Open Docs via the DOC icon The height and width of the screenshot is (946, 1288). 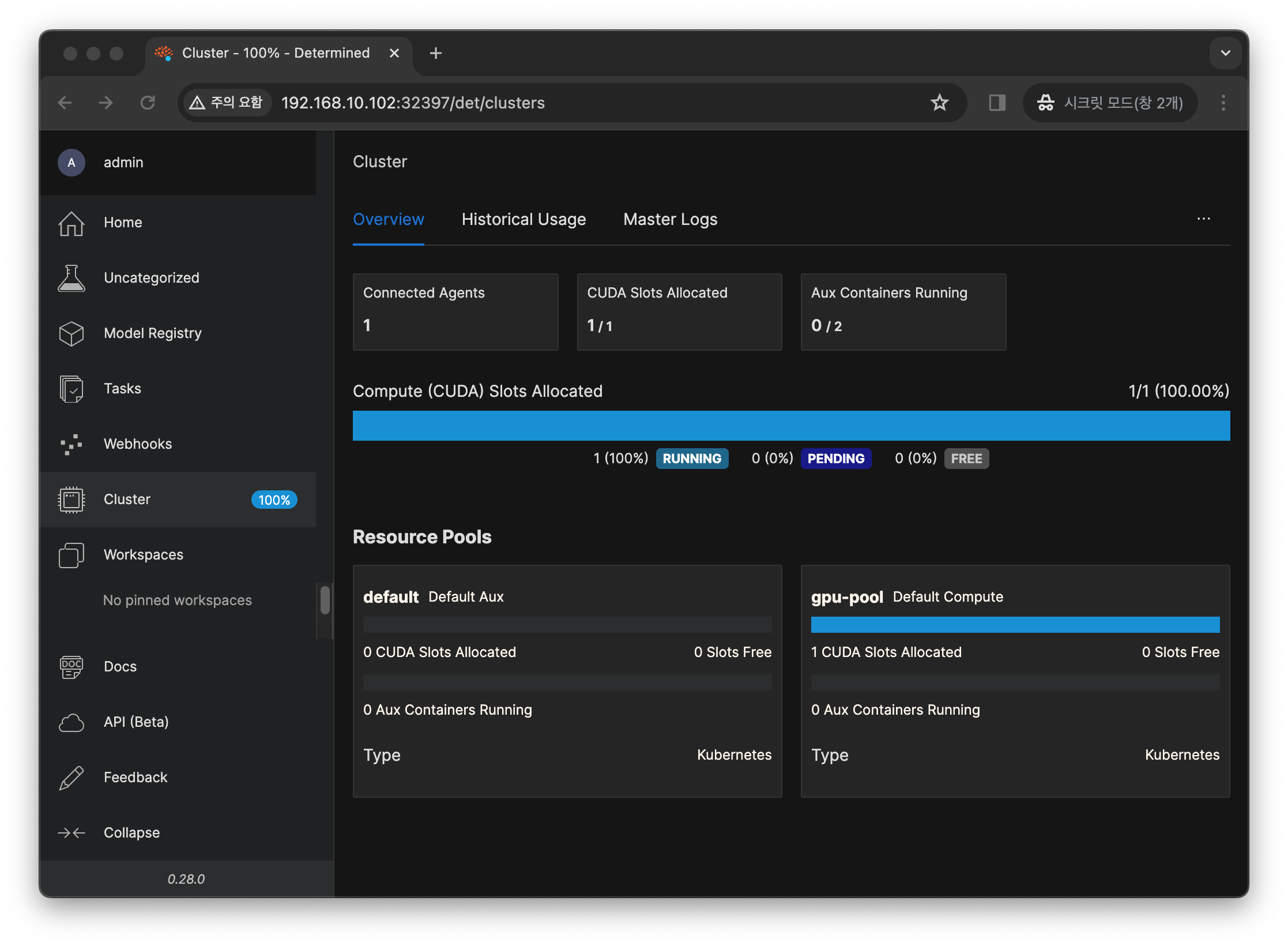pos(71,667)
